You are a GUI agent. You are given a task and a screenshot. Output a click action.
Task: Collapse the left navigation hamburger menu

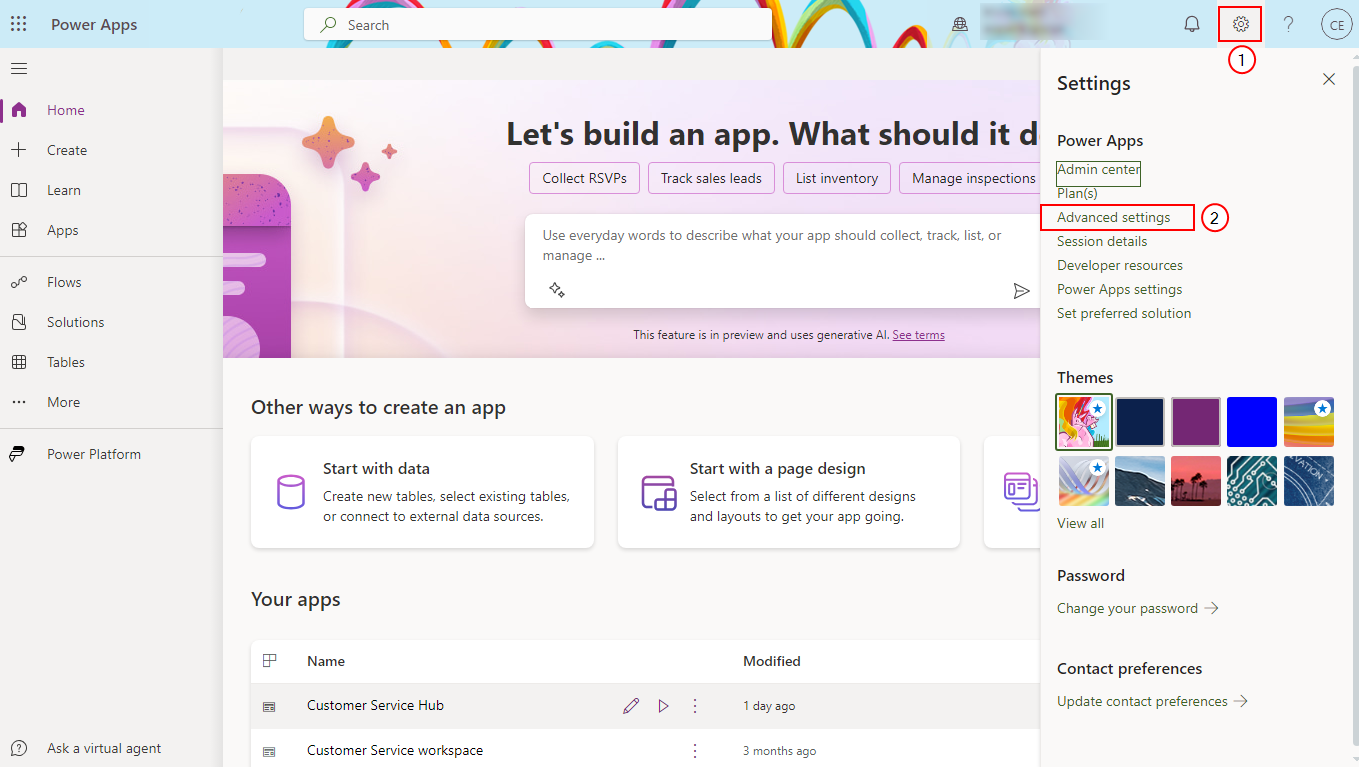[19, 68]
